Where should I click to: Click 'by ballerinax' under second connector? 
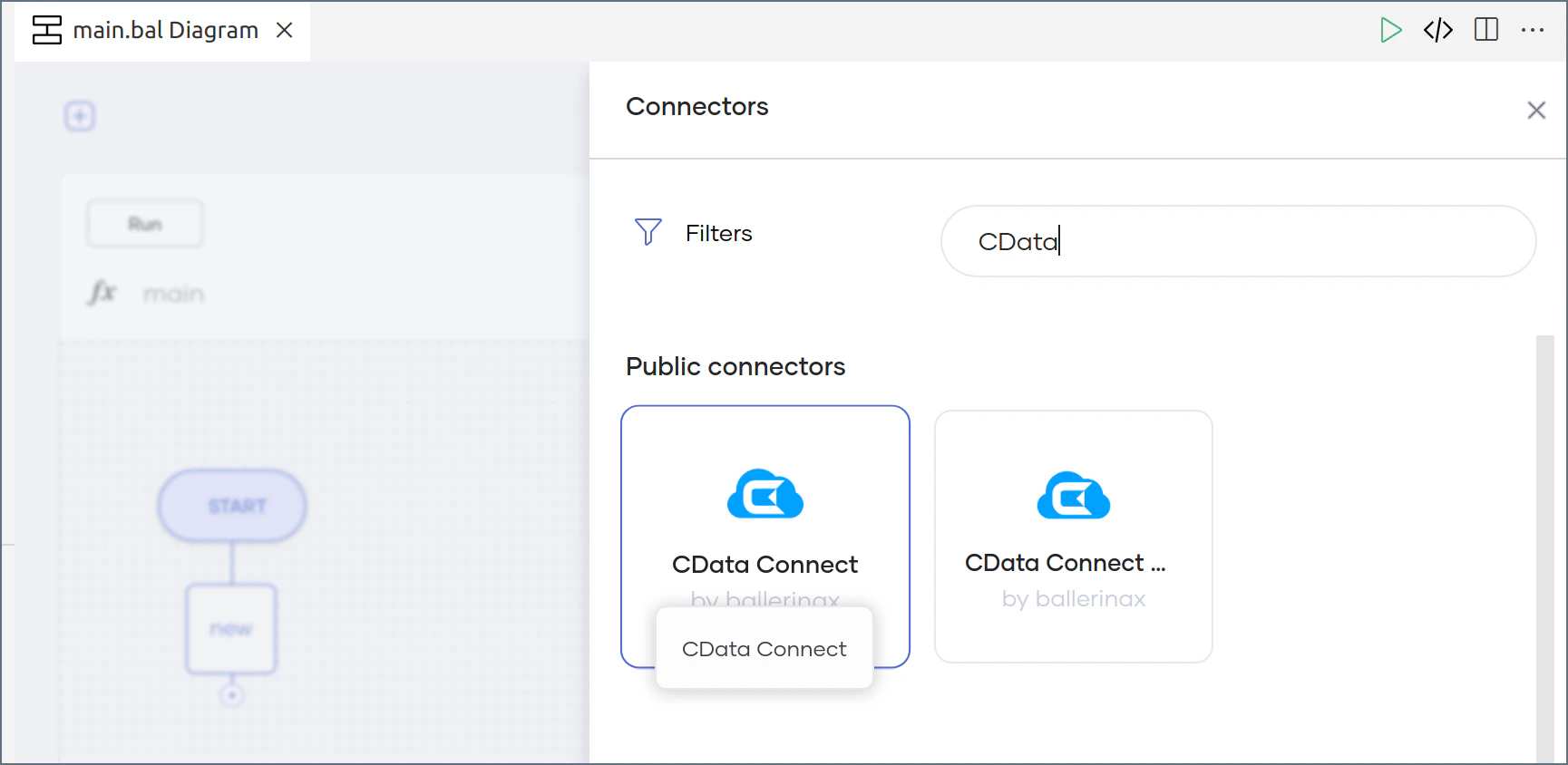pos(1074,599)
